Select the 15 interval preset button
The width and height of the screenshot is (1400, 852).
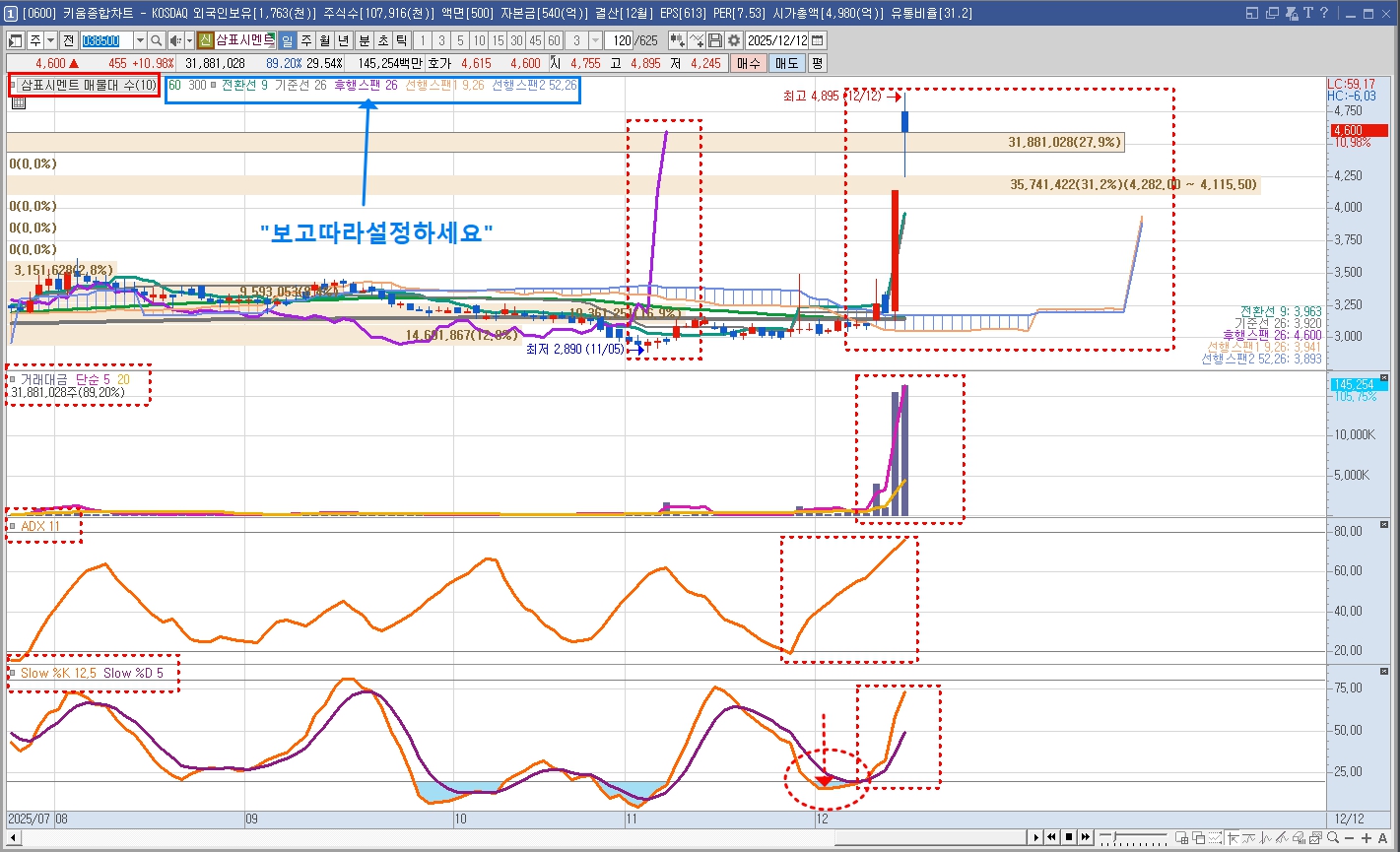[x=498, y=40]
